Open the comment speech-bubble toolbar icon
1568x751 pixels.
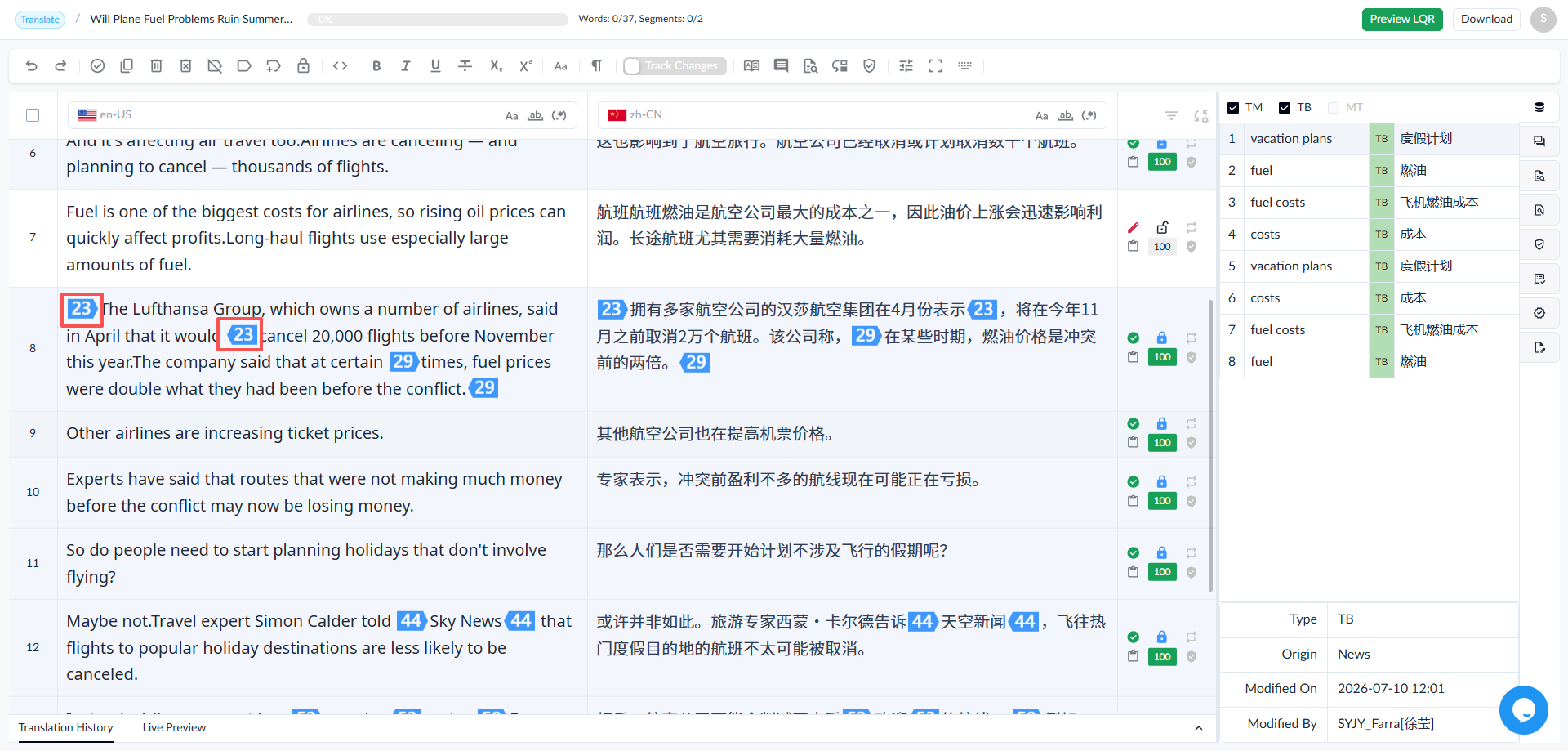782,66
